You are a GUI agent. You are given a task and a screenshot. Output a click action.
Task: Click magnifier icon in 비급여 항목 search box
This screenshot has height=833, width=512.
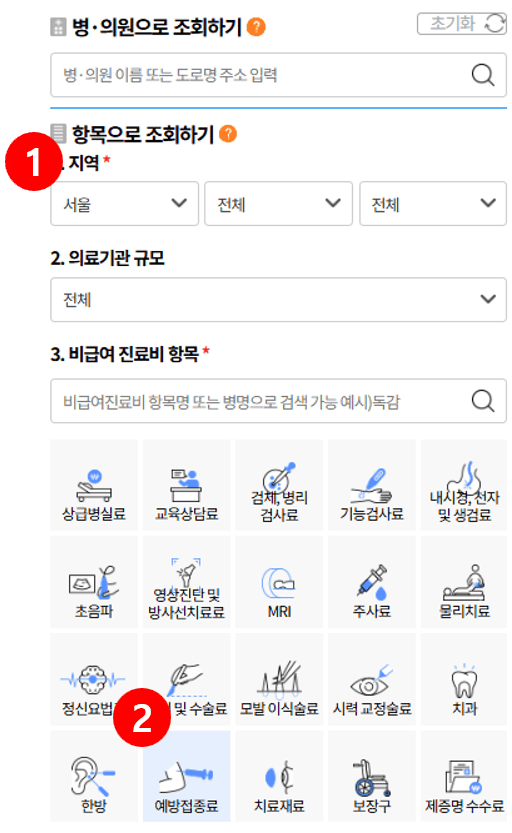(483, 401)
